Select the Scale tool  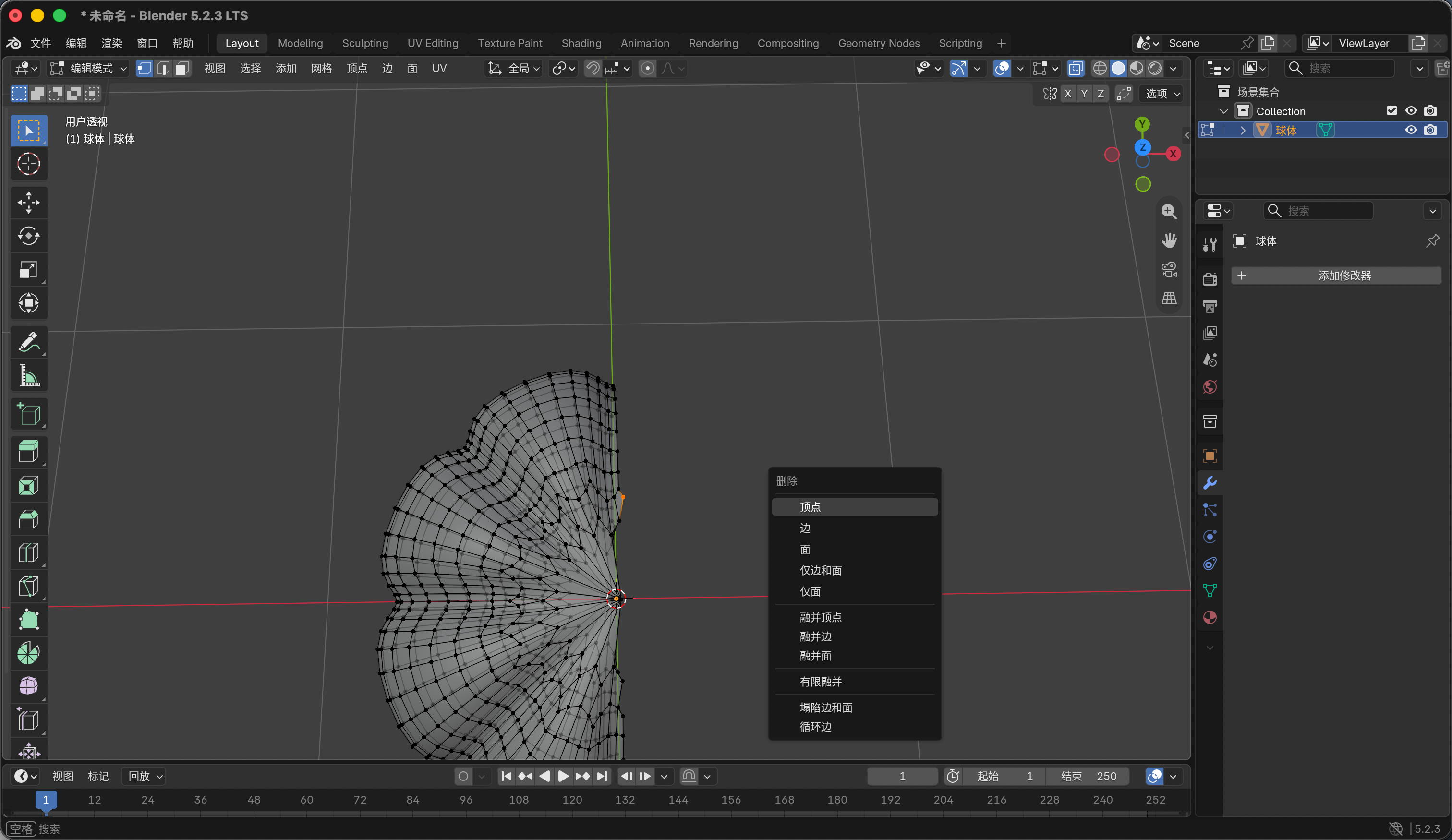coord(29,270)
